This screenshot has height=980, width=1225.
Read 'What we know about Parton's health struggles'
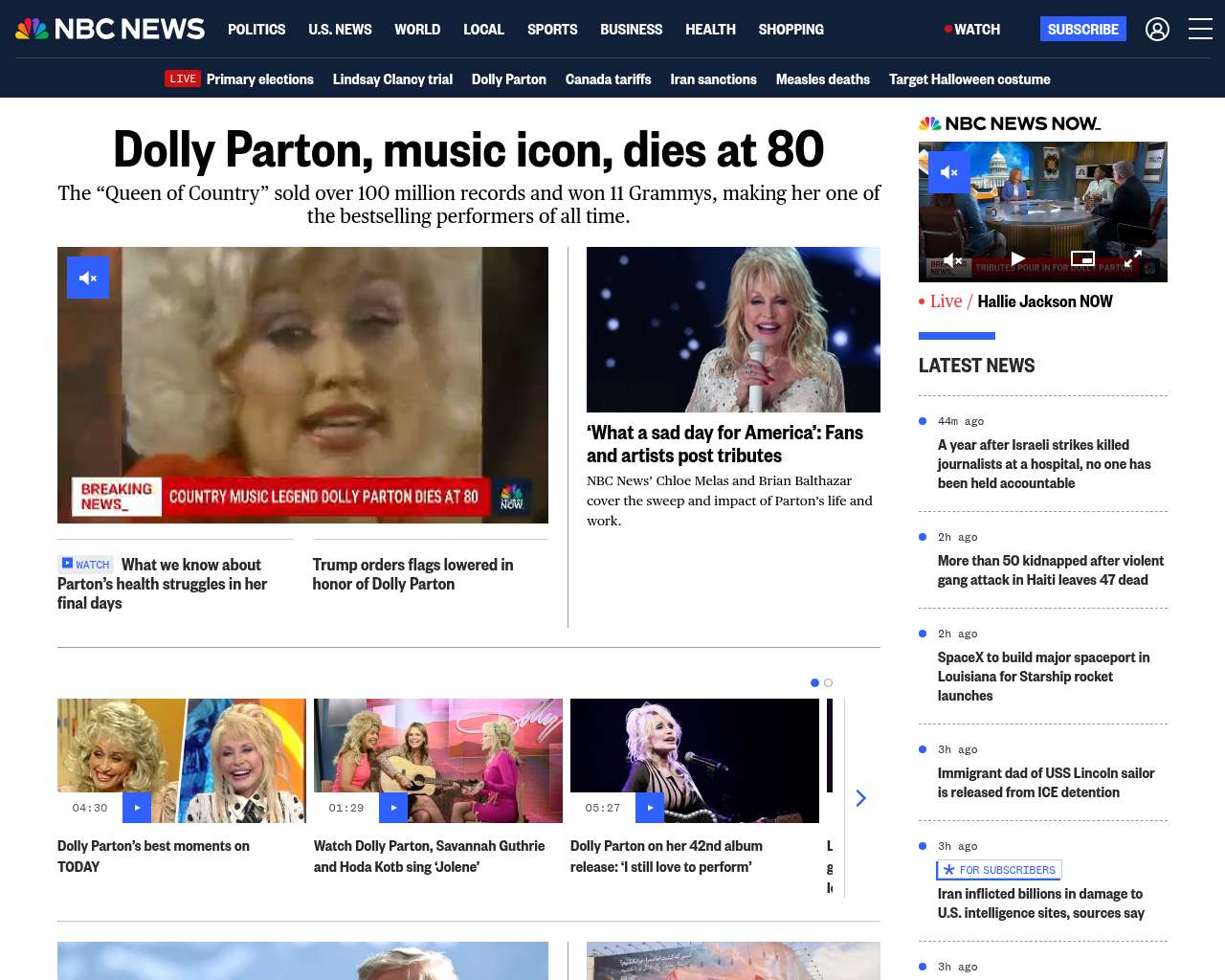[163, 584]
